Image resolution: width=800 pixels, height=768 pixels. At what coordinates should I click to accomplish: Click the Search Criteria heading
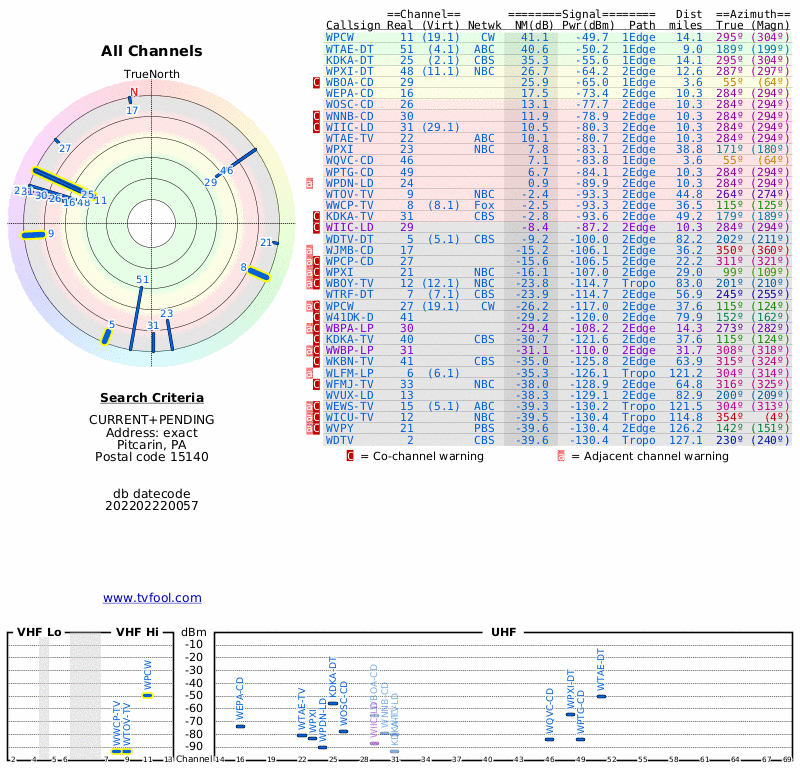tap(152, 398)
